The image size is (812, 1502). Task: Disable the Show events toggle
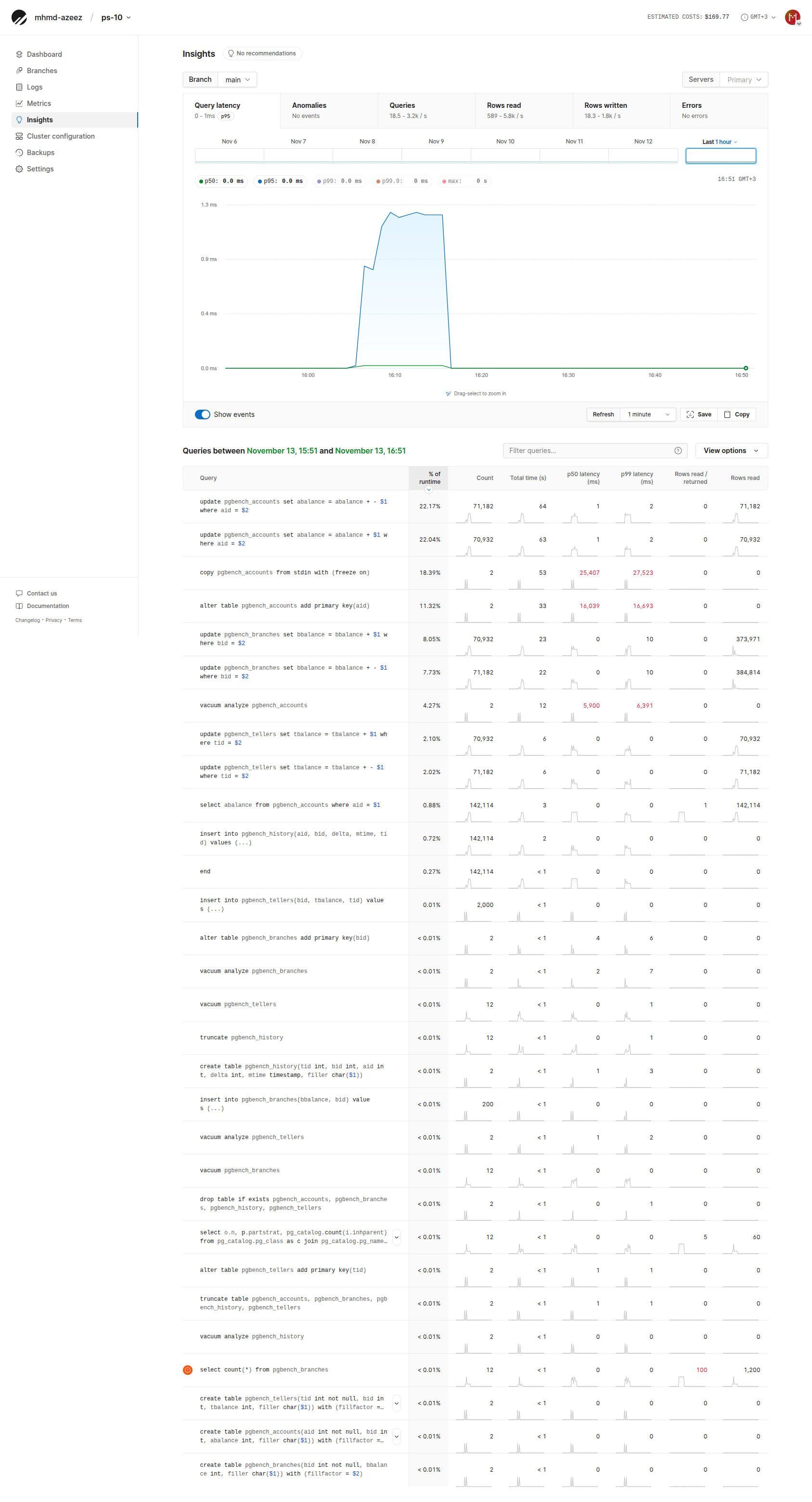(x=202, y=414)
